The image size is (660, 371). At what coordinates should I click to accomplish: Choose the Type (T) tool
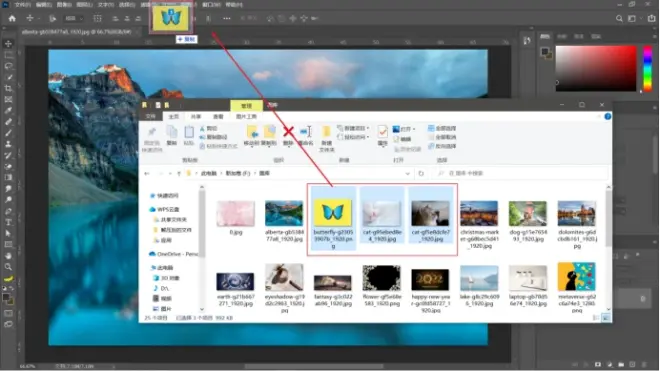point(8,222)
